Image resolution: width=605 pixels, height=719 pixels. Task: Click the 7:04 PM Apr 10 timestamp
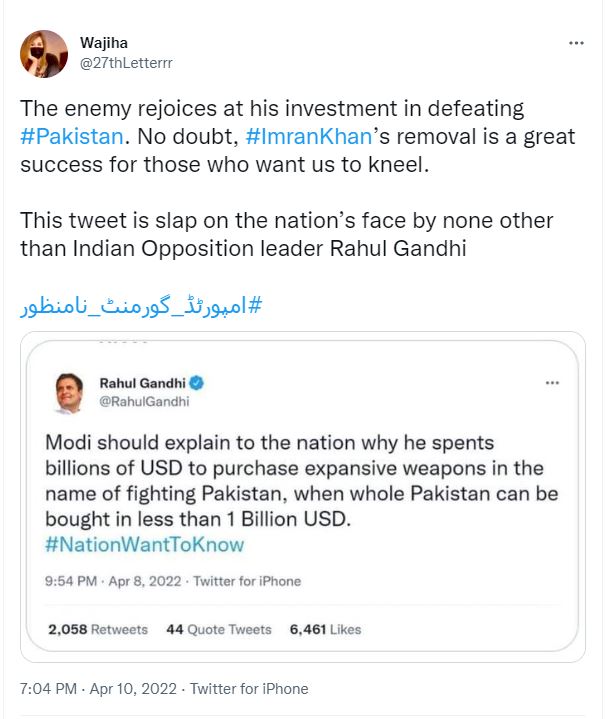[98, 689]
